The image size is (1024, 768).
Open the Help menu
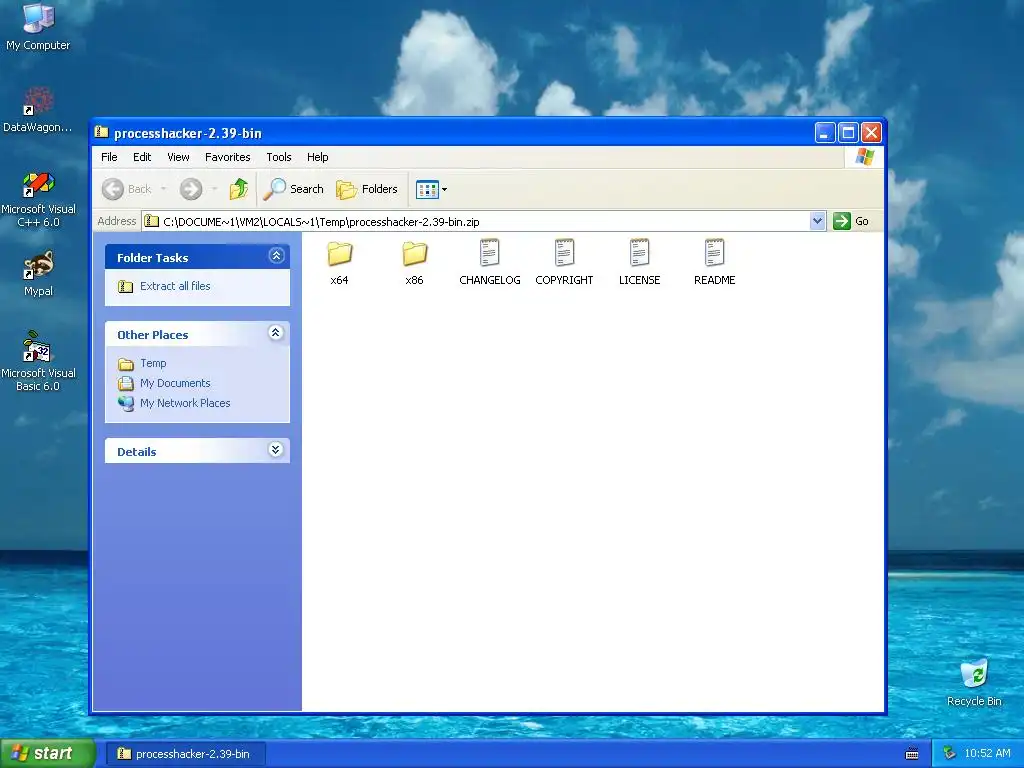tap(317, 157)
